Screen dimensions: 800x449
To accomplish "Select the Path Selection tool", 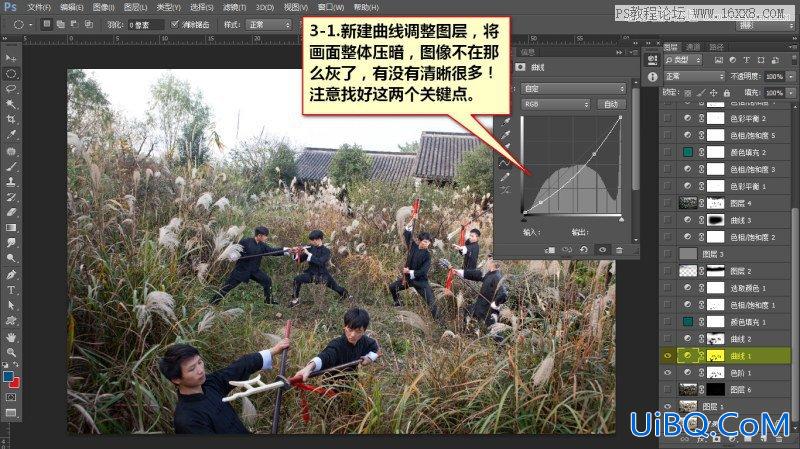I will click(11, 306).
